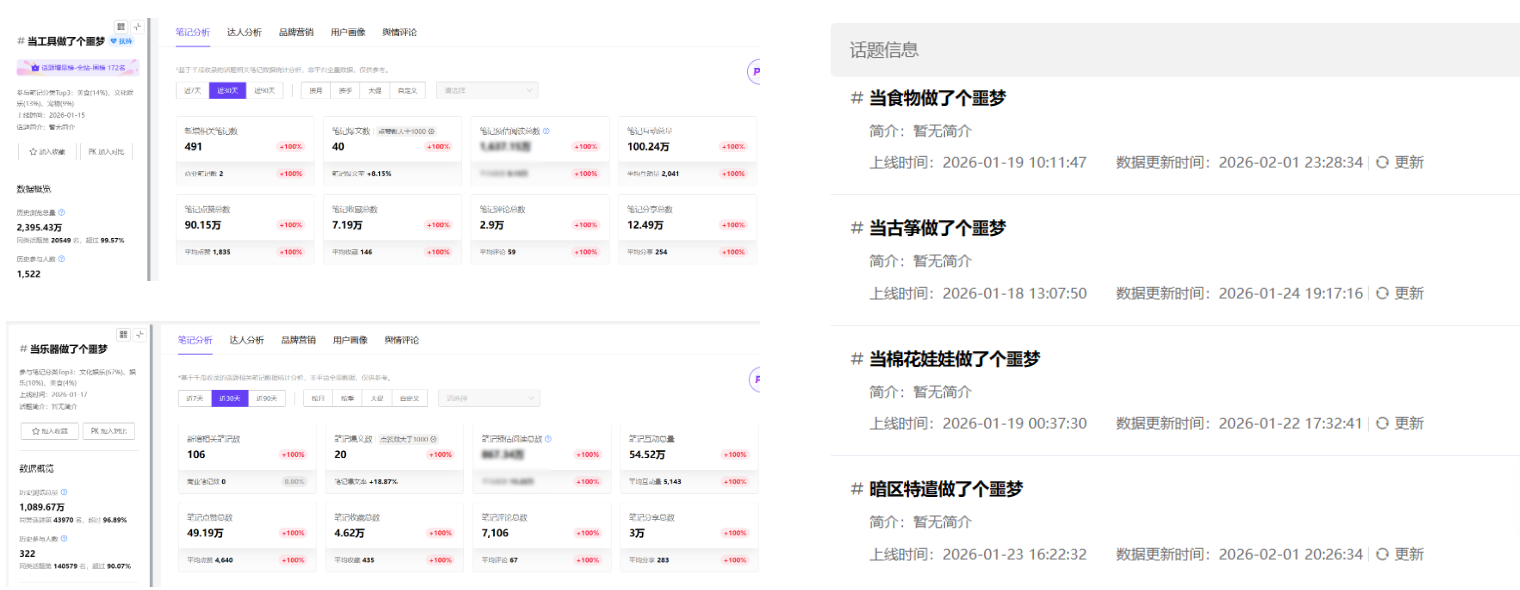
Task: Click the QR code icon beside 当工具做了个噩梦
Action: point(122,27)
